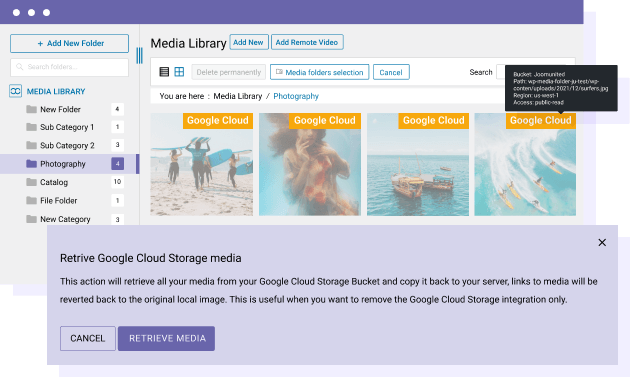Click Media Library in the breadcrumb
Screen dimensions: 630x377
coord(237,96)
